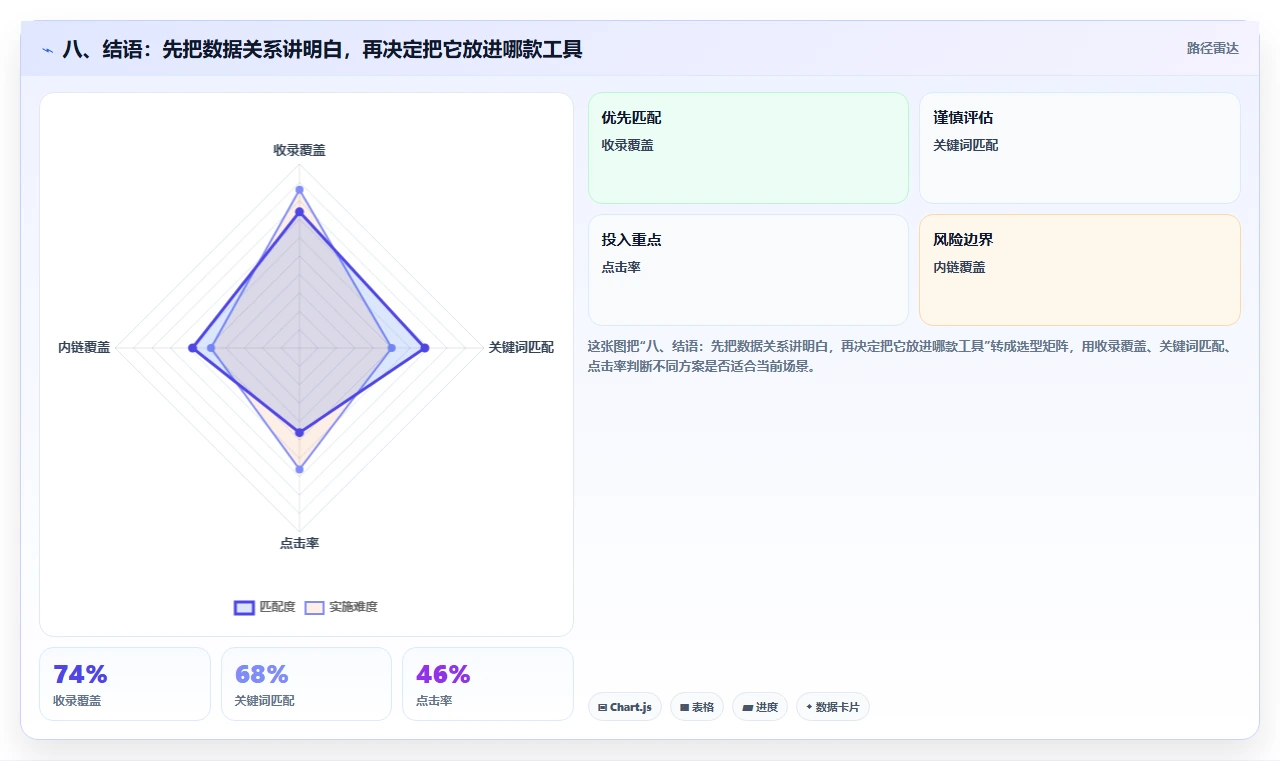Click the 实施难度 data point on 收录覆盖 axis
Viewport: 1280px width, 761px height.
click(x=299, y=189)
